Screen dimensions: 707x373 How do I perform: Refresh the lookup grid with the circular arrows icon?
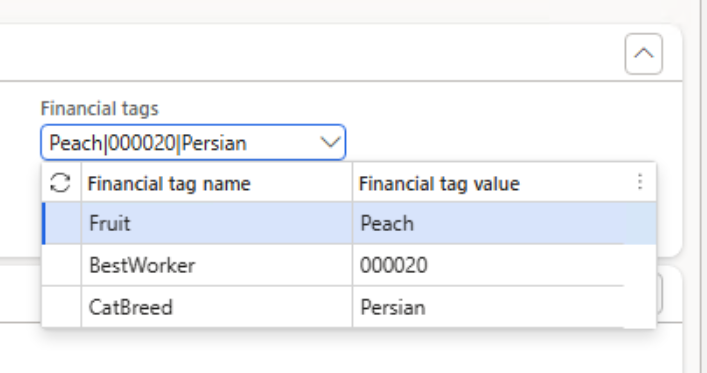[60, 183]
